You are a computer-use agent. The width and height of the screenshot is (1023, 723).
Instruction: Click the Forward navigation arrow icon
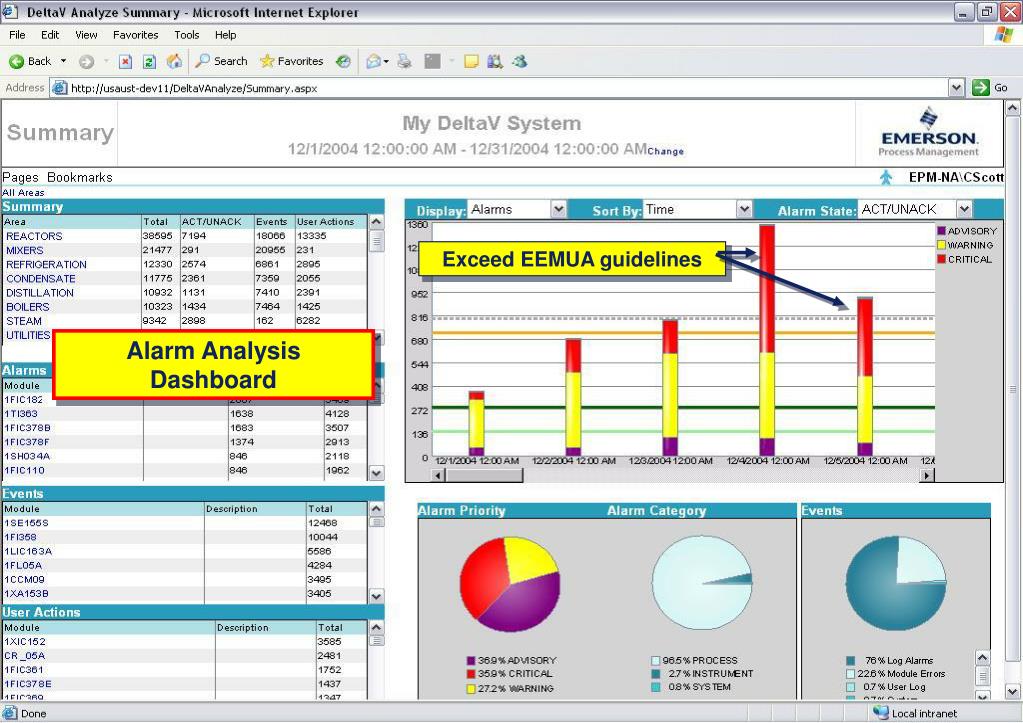[86, 62]
